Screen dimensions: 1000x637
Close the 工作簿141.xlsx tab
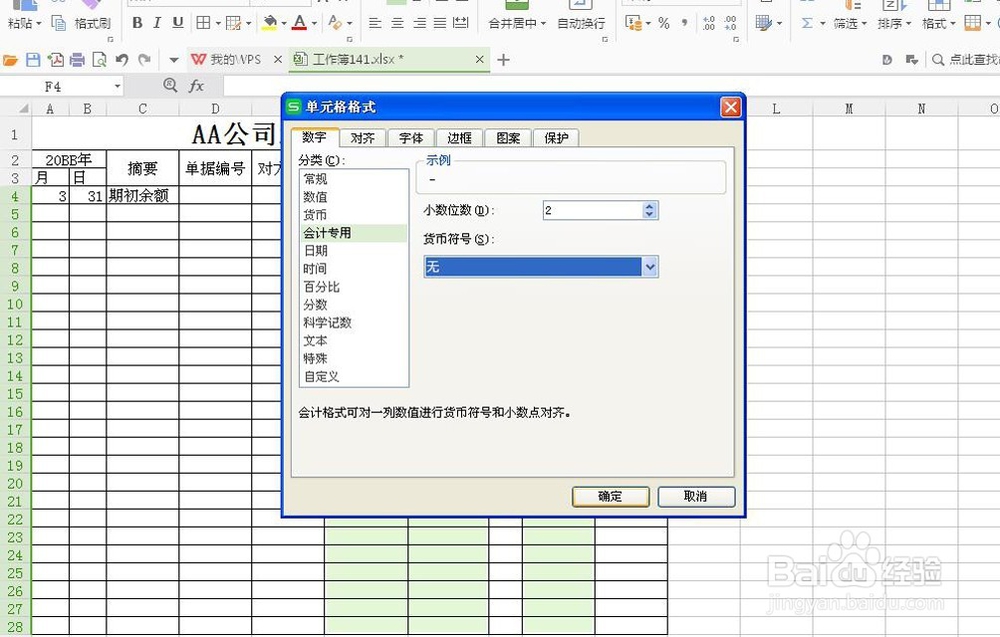pyautogui.click(x=480, y=59)
